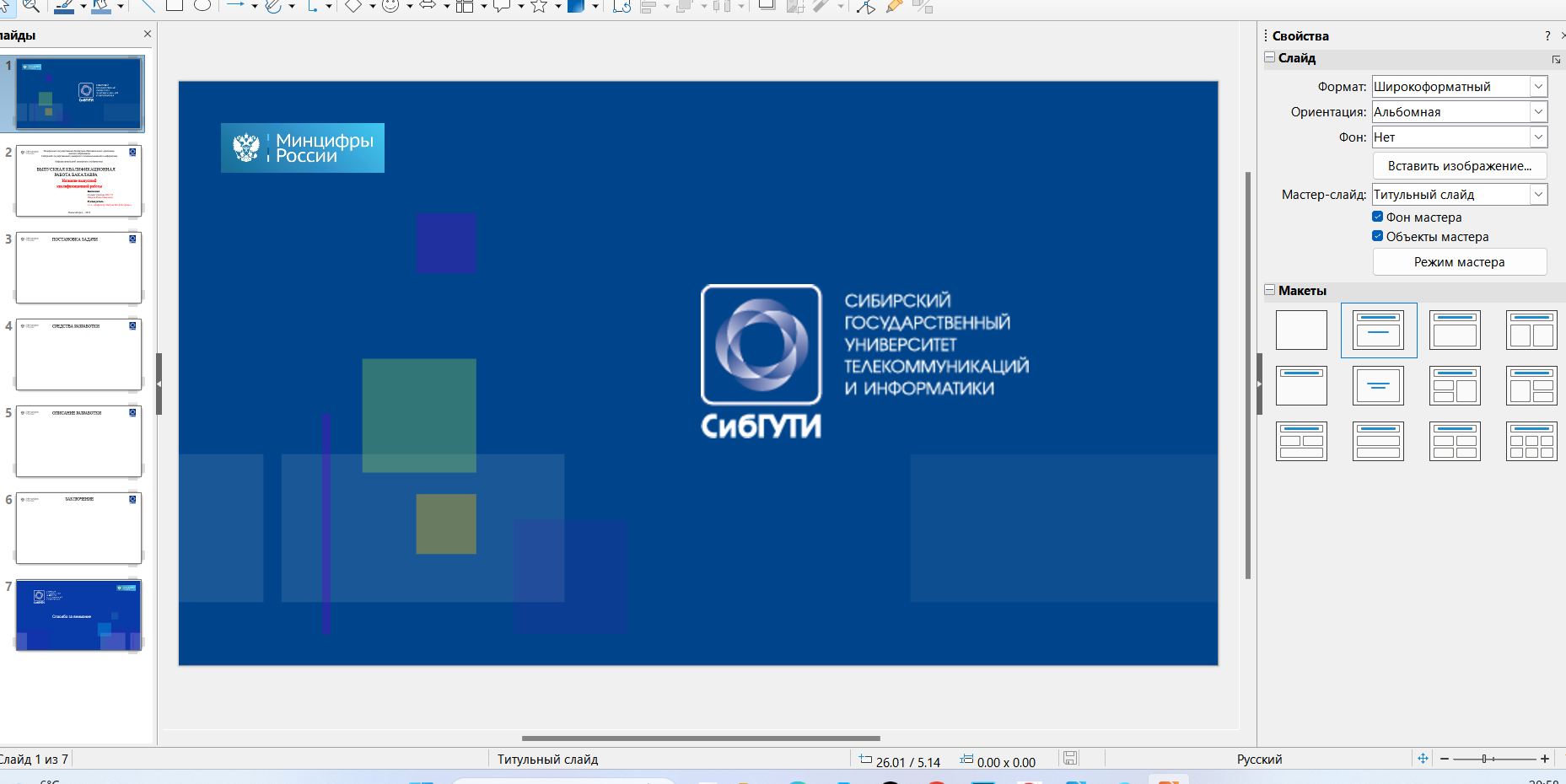Viewport: 1566px width, 784px height.
Task: Click the Fit Slide to Window icon
Action: (x=1423, y=759)
